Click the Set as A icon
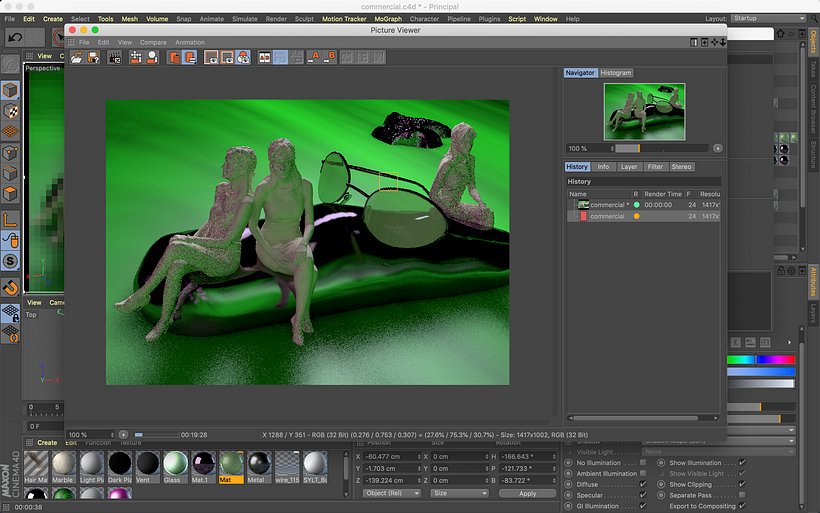The image size is (820, 513). [x=313, y=58]
